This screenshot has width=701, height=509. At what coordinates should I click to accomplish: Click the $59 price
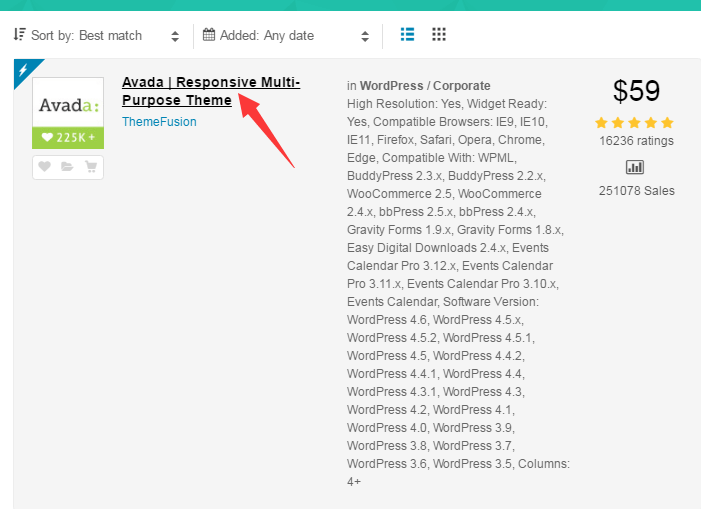pos(636,91)
